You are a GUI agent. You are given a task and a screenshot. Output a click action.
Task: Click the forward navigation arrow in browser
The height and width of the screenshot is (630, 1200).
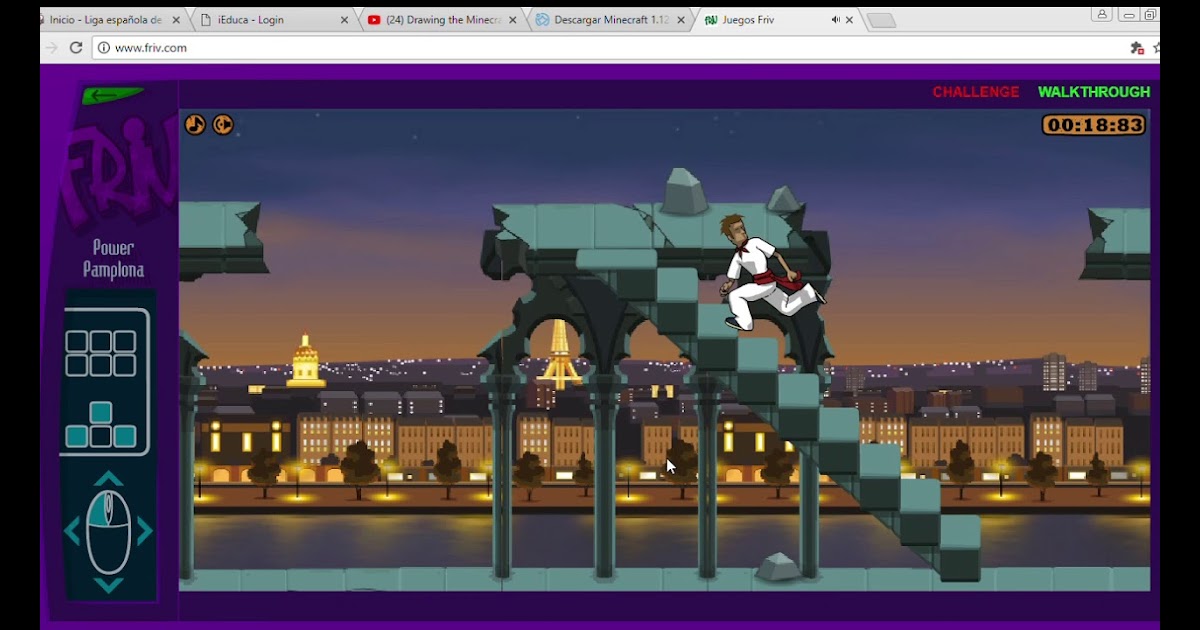coord(52,47)
